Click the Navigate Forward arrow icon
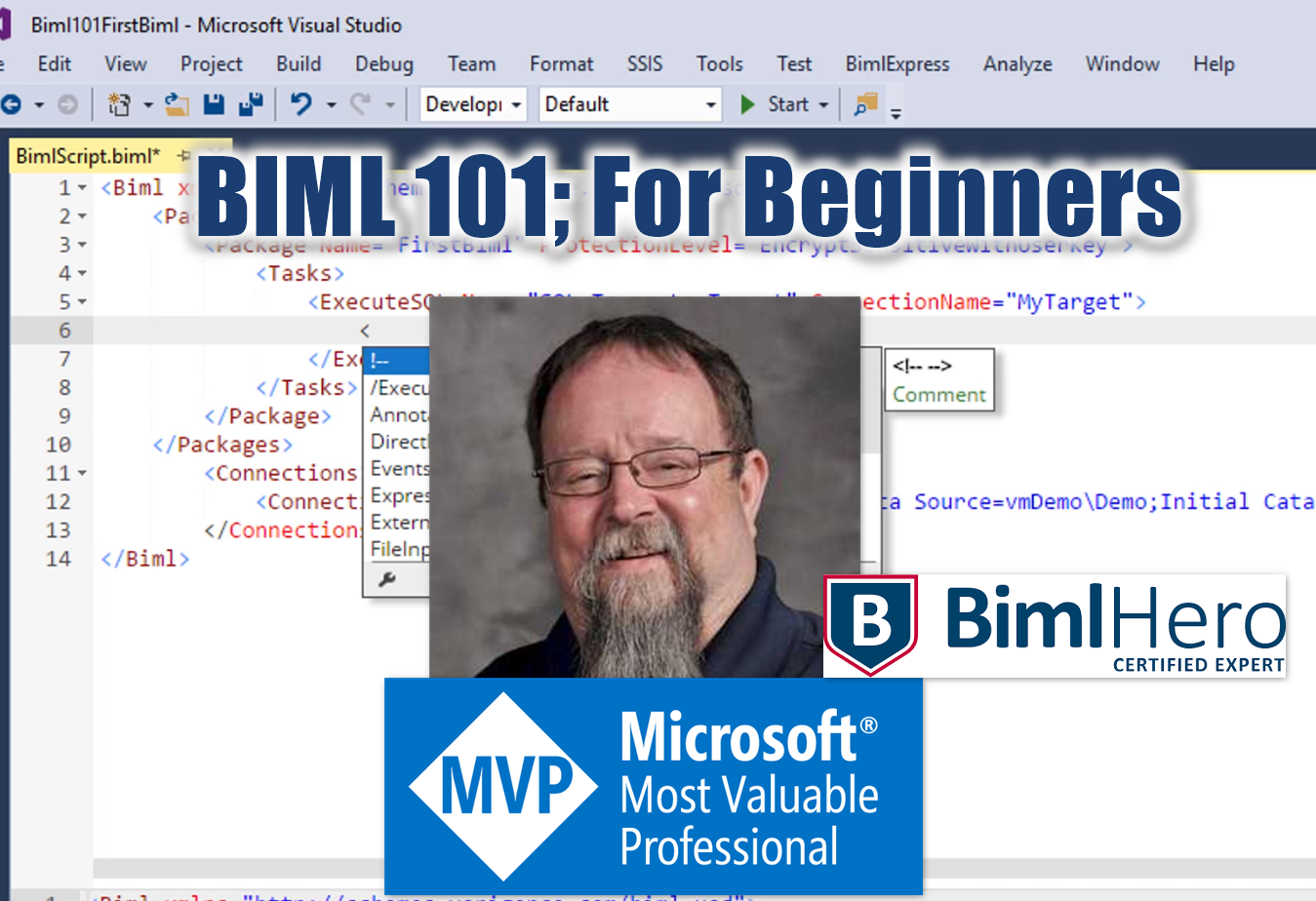The height and width of the screenshot is (901, 1316). (67, 104)
